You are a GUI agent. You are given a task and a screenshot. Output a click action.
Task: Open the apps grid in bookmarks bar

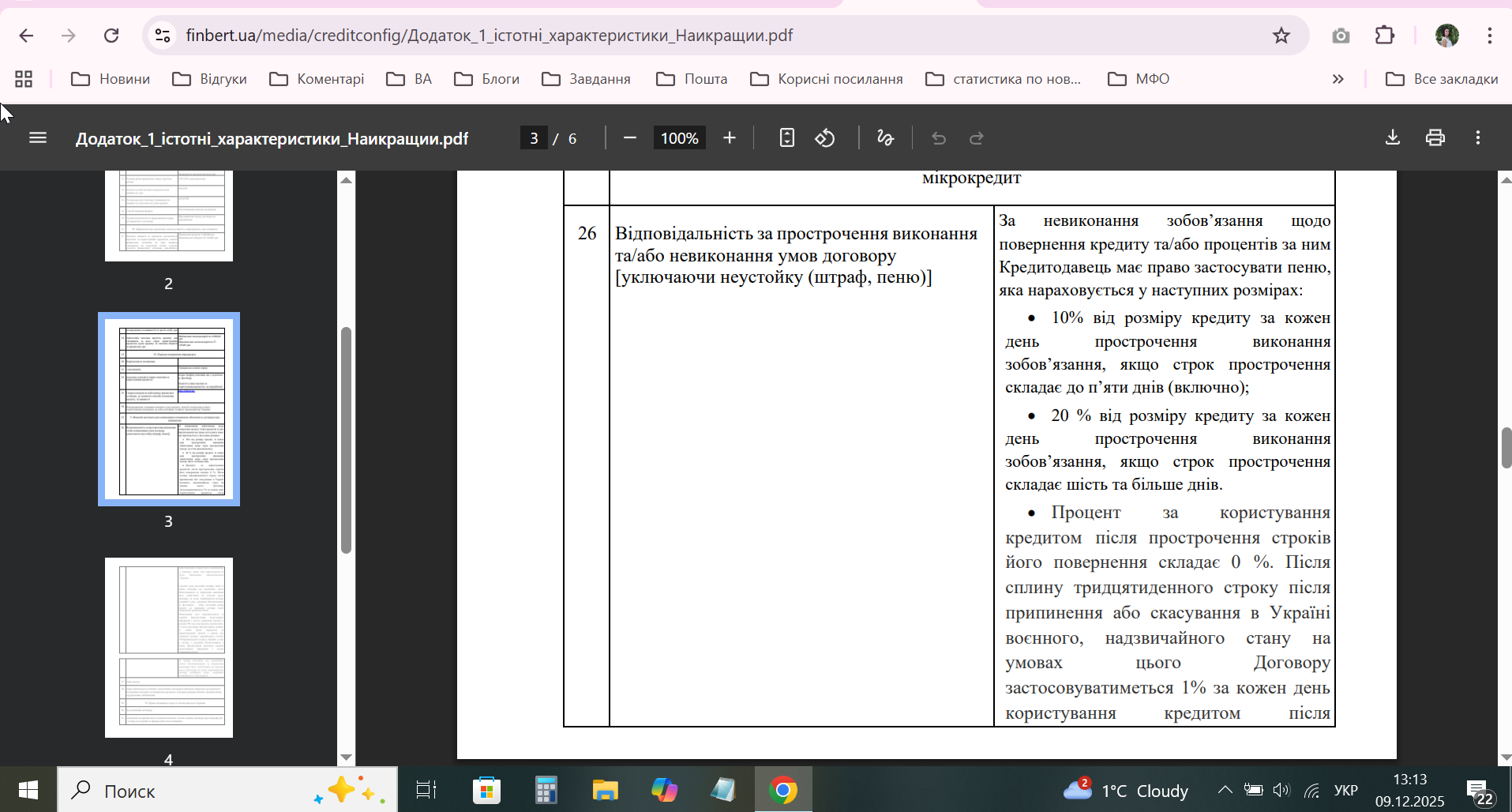coord(24,79)
